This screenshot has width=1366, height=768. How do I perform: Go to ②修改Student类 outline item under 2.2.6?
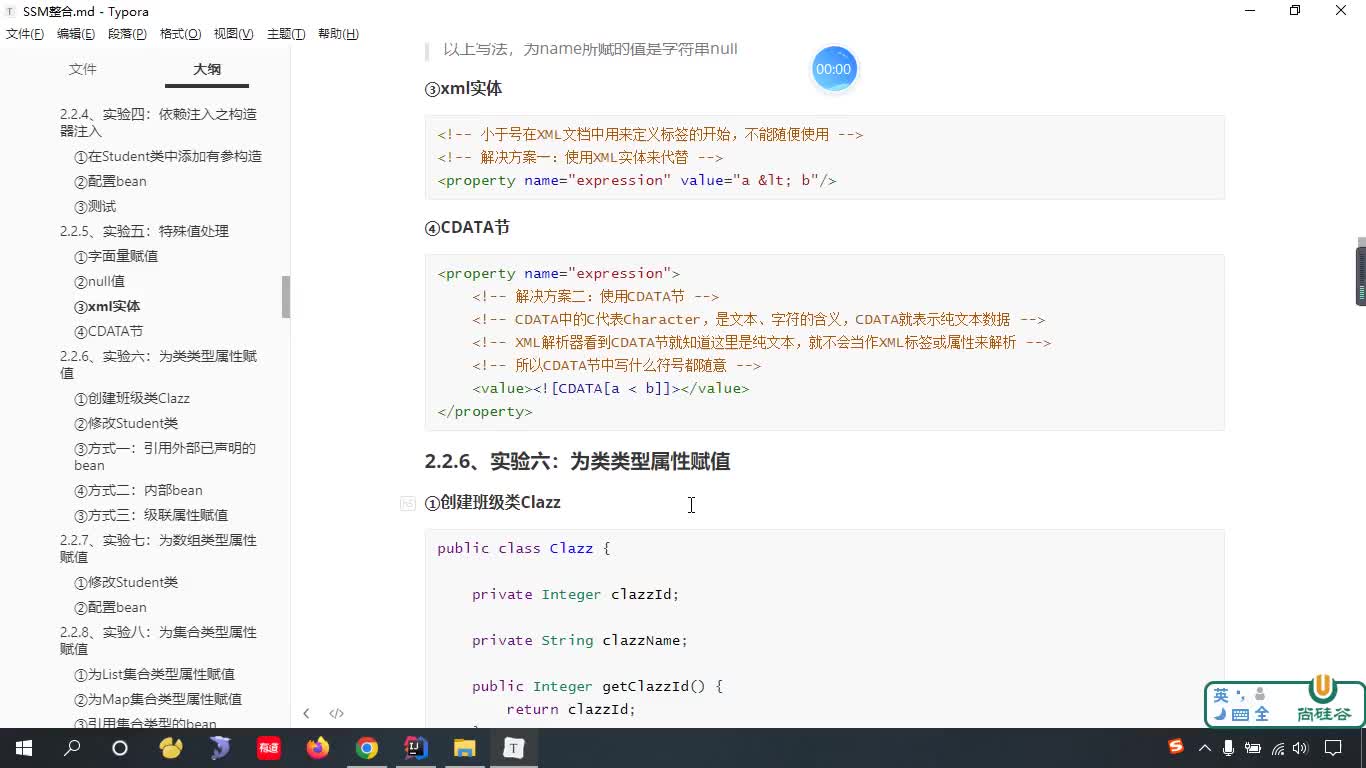point(126,423)
